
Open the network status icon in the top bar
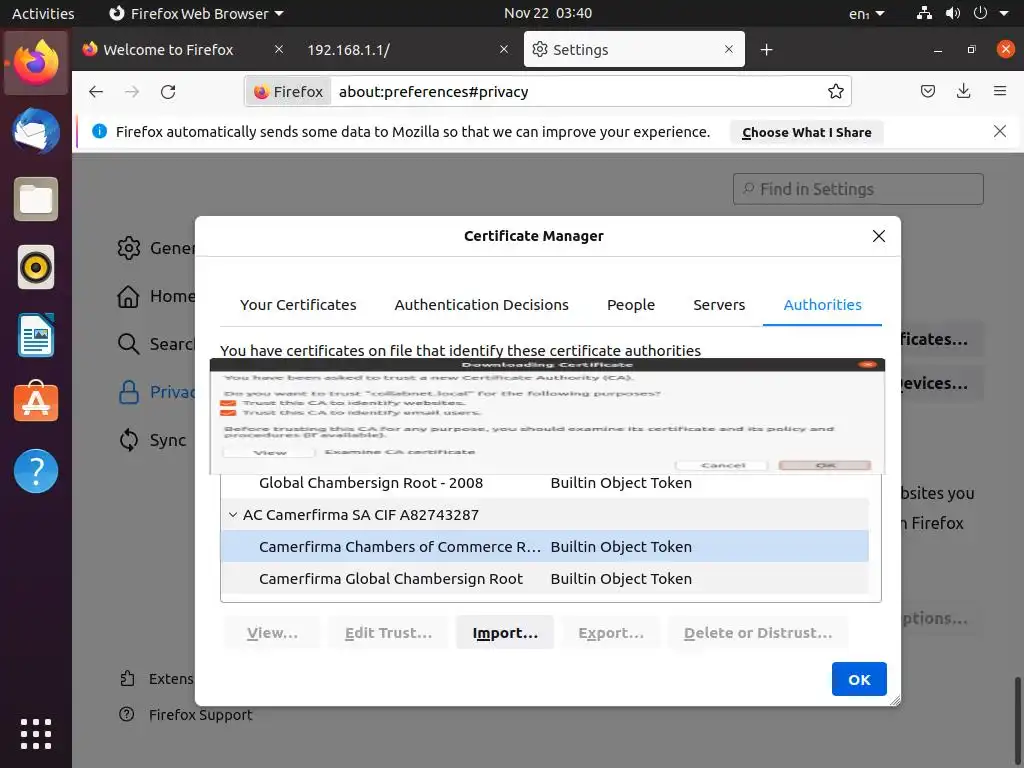coord(924,13)
